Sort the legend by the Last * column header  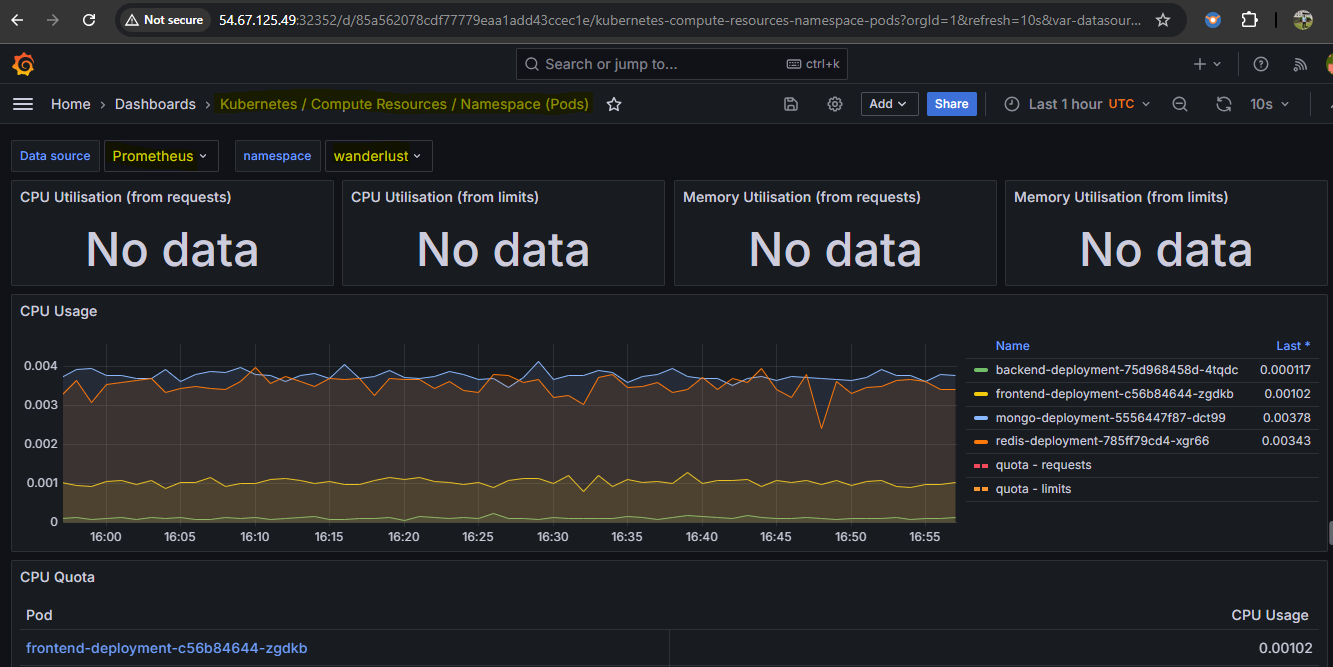1293,345
